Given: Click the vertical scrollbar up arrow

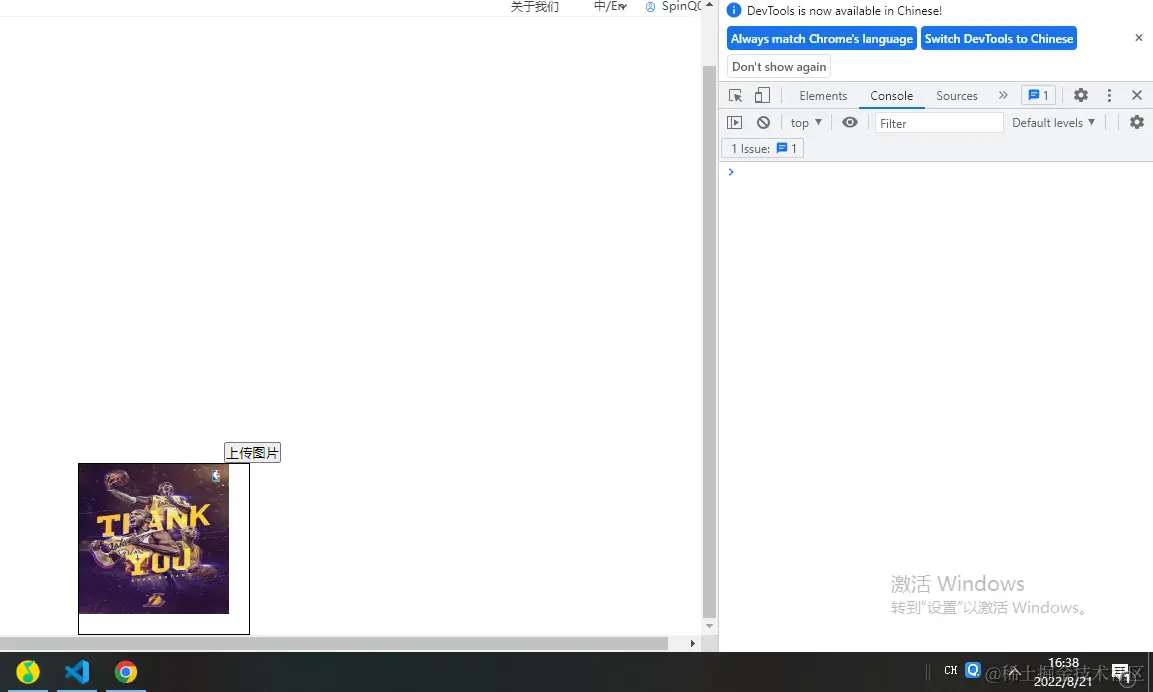Looking at the screenshot, I should tap(709, 5).
